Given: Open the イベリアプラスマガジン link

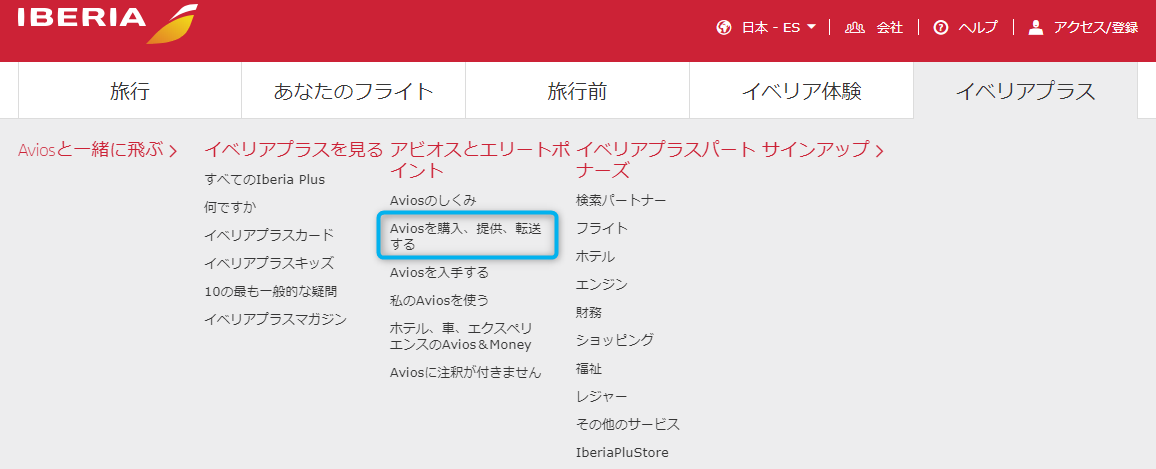Looking at the screenshot, I should pyautogui.click(x=275, y=319).
